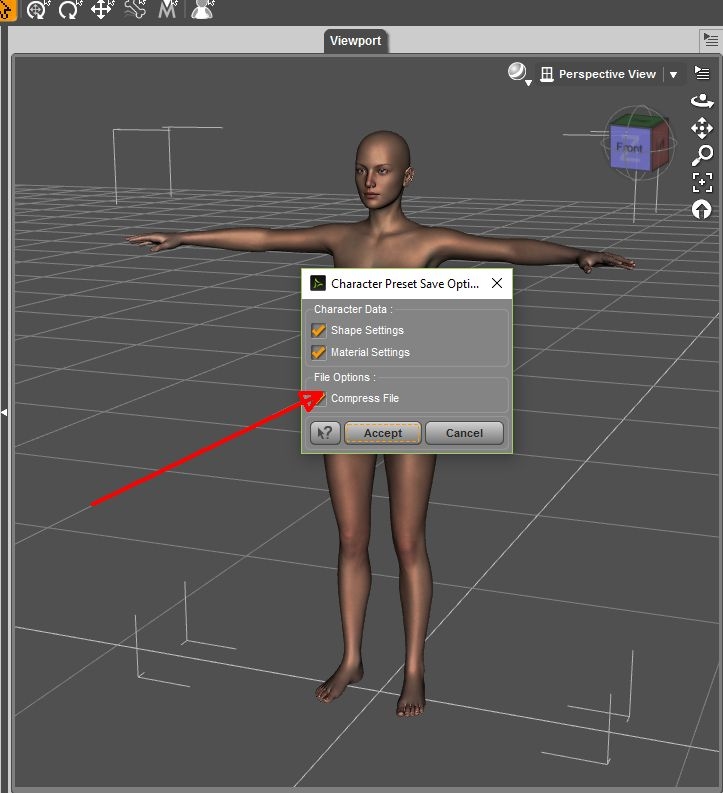723x793 pixels.
Task: Activate the Universal manipulator tool
Action: tap(38, 10)
